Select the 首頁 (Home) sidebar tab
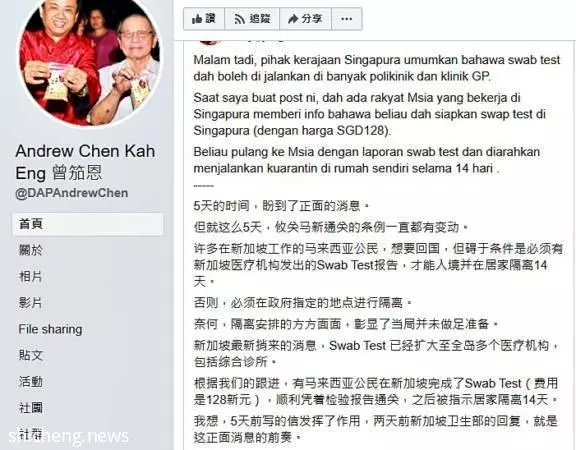Image resolution: width=576 pixels, height=450 pixels. click(x=88, y=224)
